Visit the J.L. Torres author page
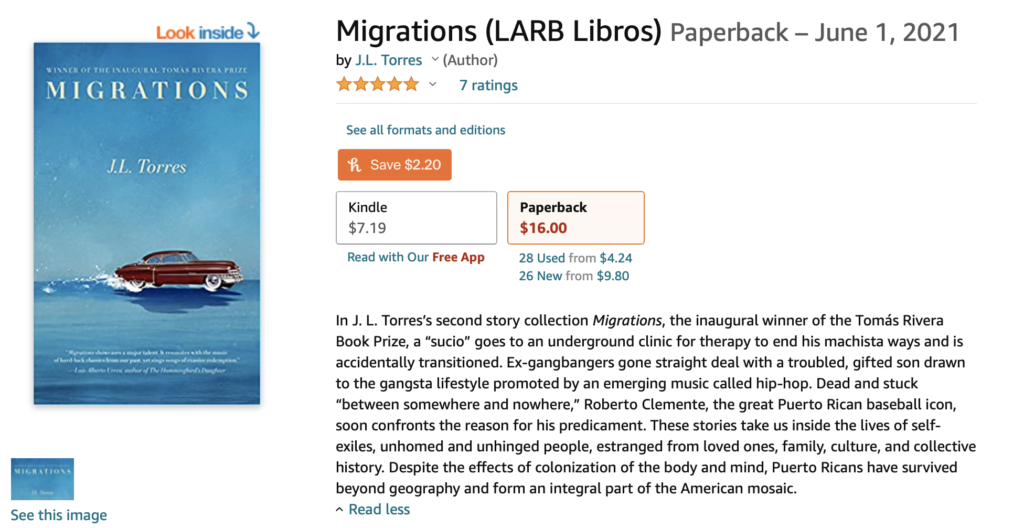The height and width of the screenshot is (528, 1024). [x=388, y=60]
